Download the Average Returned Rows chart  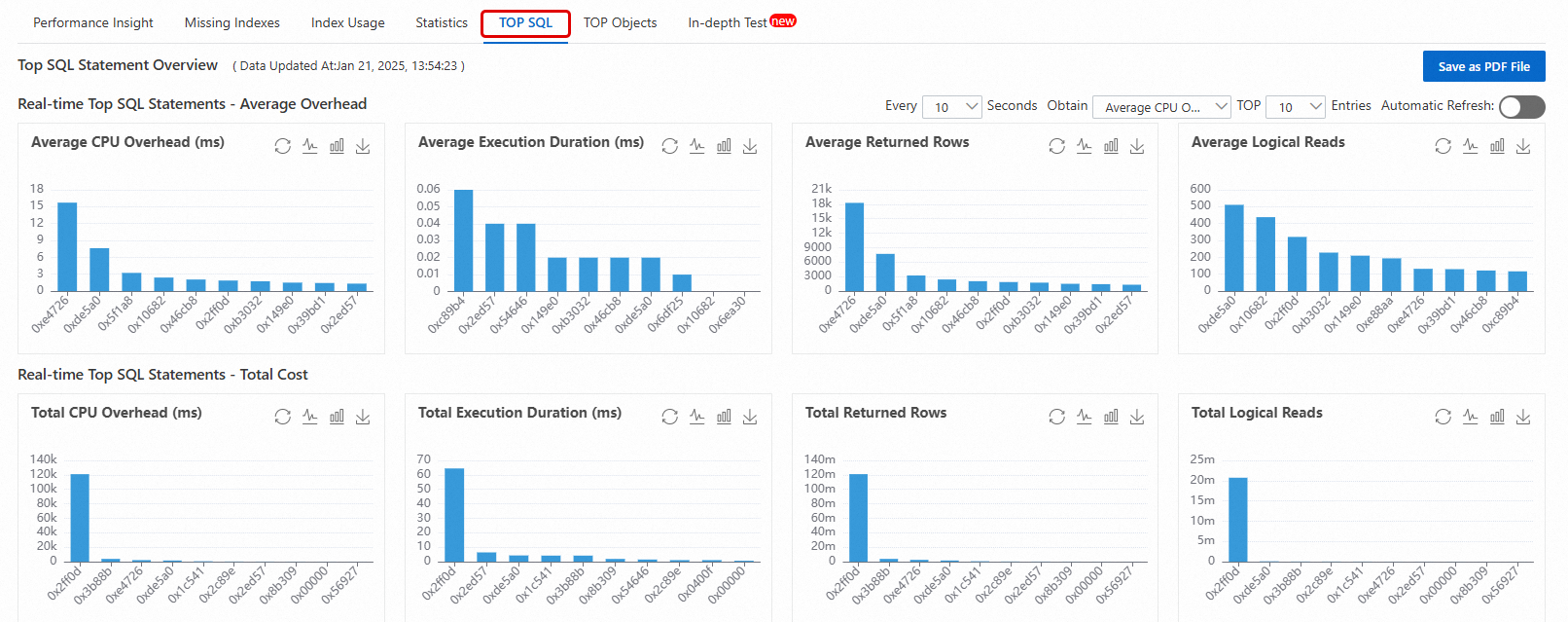1137,146
